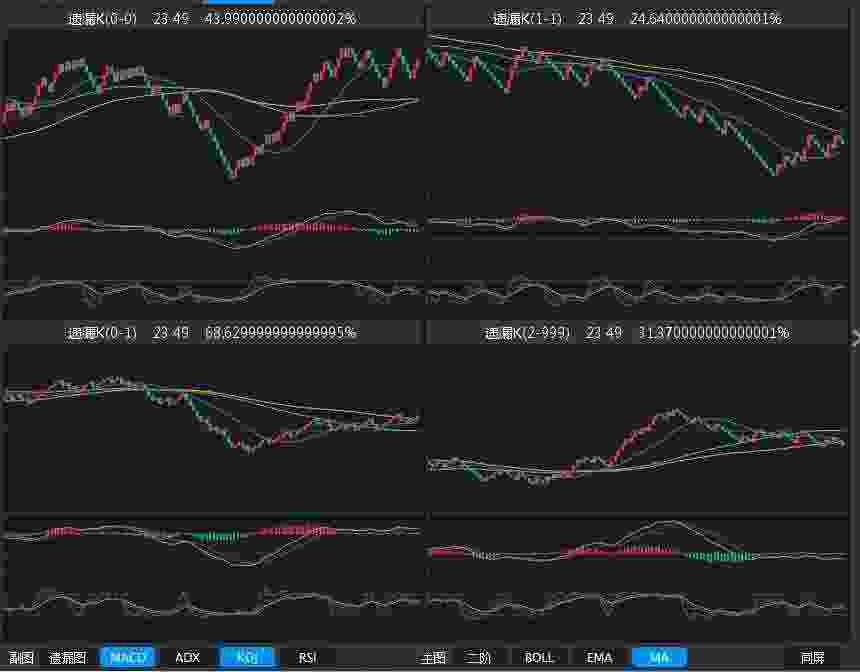Click the 副图 label in bottom bar
Viewport: 860px width, 672px height.
point(21,657)
